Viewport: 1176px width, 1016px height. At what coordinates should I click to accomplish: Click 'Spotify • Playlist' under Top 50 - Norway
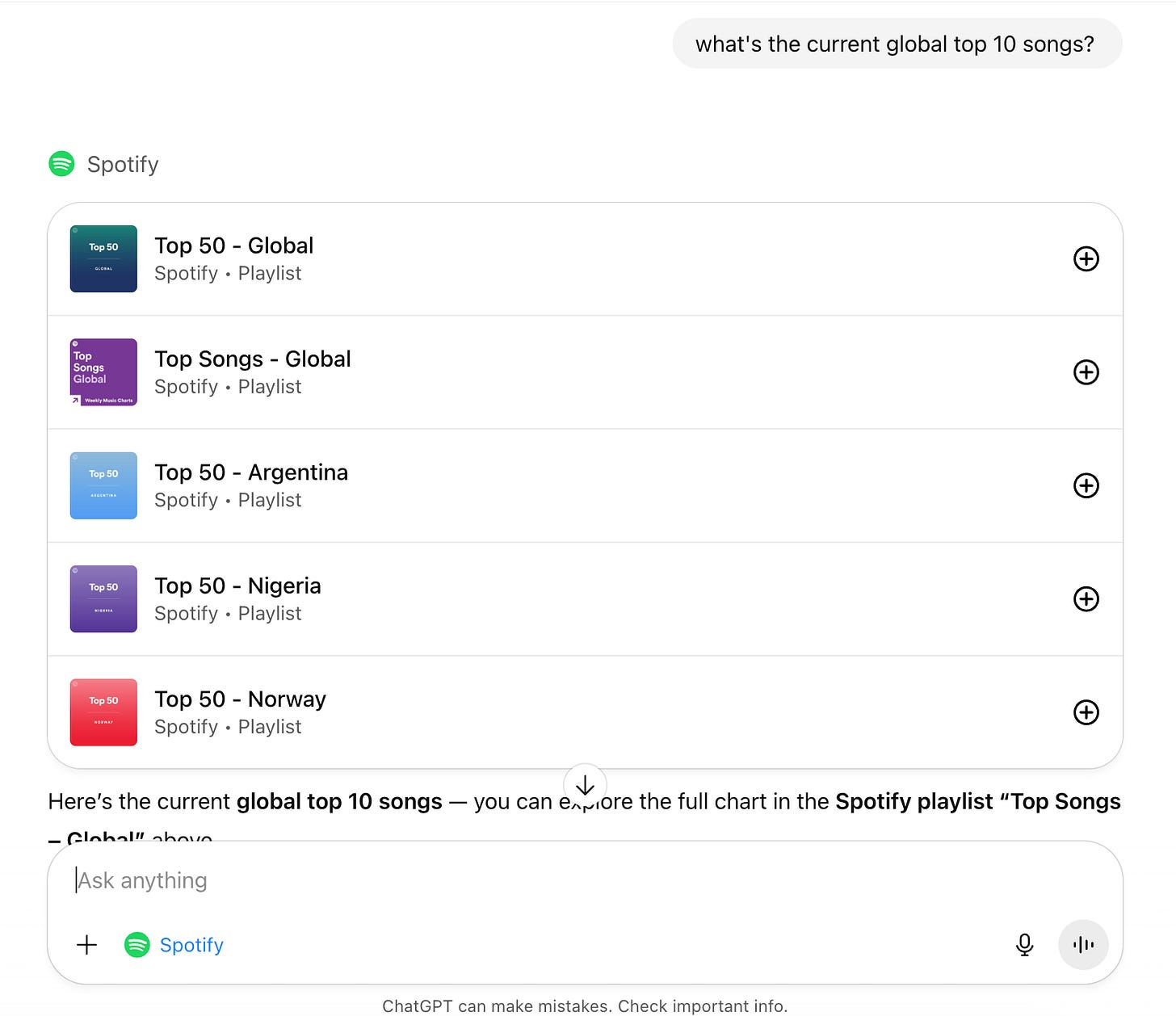228,727
